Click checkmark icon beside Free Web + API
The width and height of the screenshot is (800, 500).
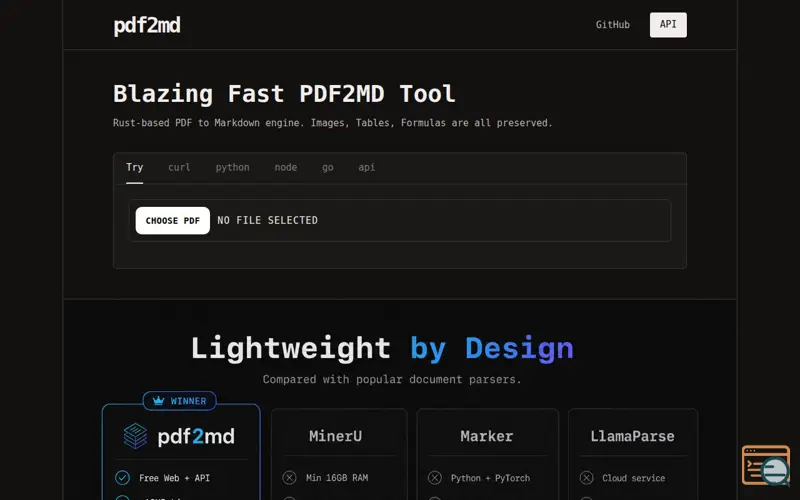pyautogui.click(x=122, y=478)
